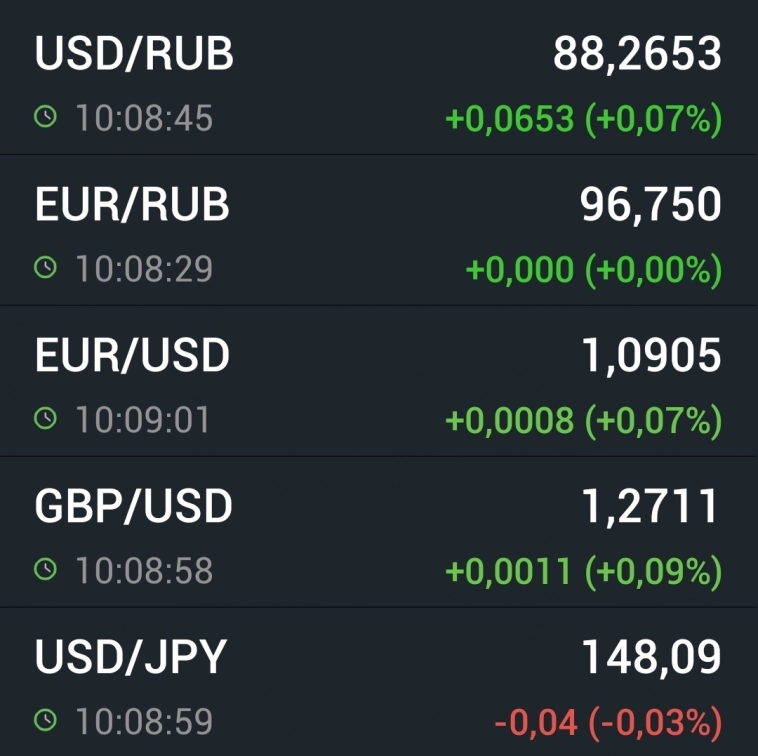Viewport: 758px width, 756px height.
Task: Open the EUR/RUB currency pair
Action: tap(132, 205)
